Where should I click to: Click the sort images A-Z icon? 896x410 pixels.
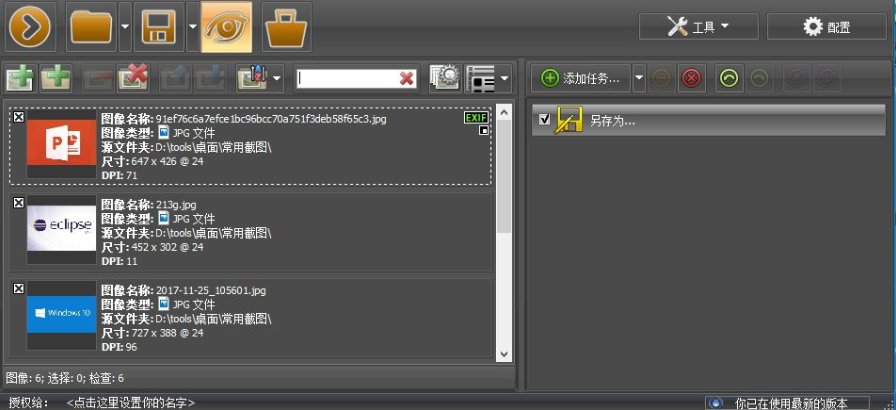pyautogui.click(x=252, y=78)
